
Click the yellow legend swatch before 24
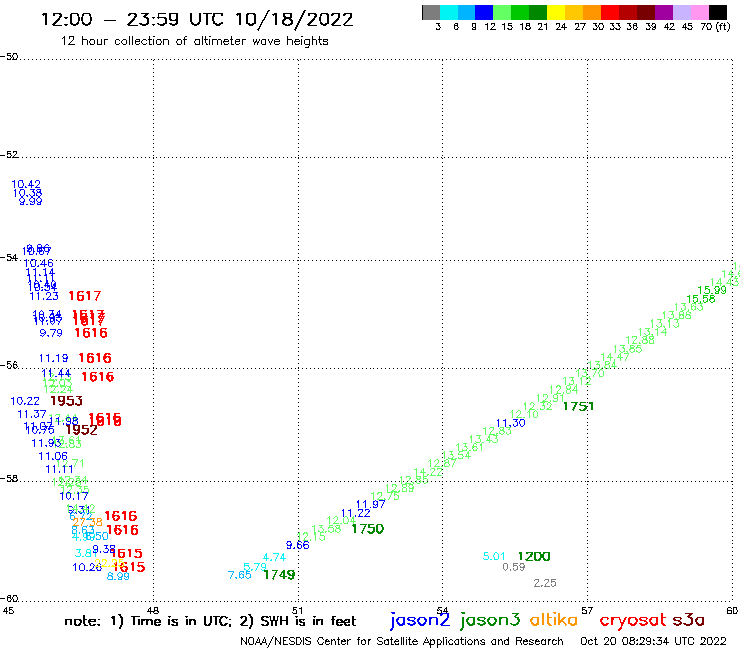[556, 12]
